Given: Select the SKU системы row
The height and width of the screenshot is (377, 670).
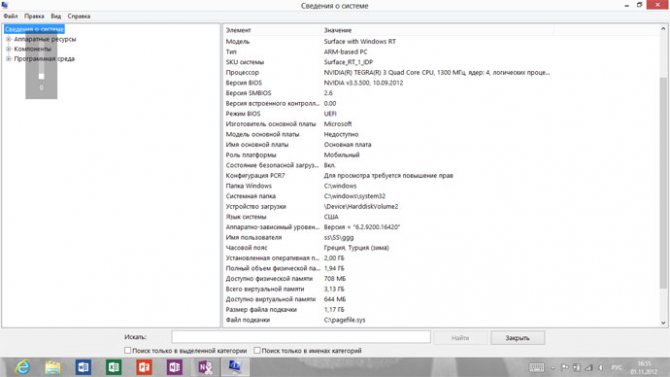Looking at the screenshot, I should click(x=441, y=62).
